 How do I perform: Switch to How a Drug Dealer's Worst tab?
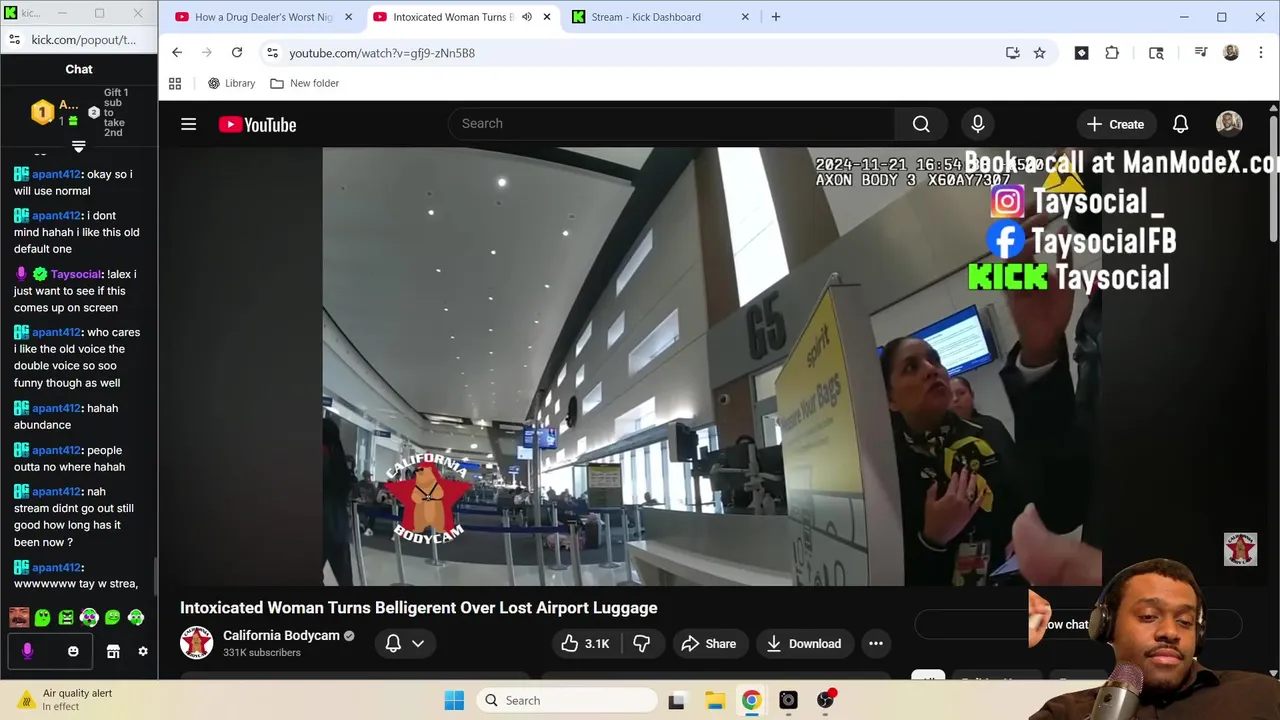(x=263, y=17)
